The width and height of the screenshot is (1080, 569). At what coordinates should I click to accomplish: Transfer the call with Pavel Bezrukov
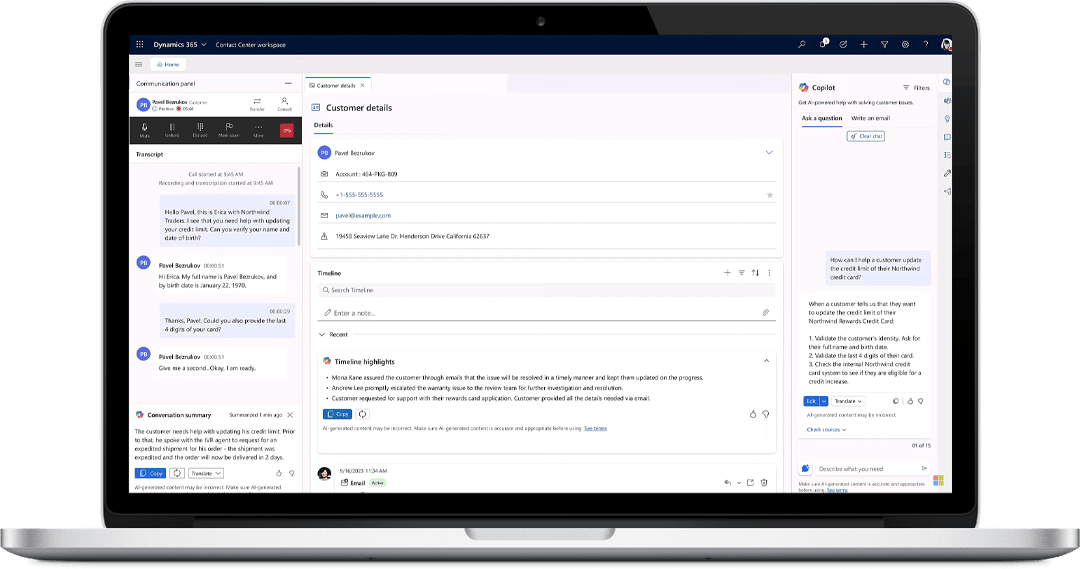coord(257,103)
